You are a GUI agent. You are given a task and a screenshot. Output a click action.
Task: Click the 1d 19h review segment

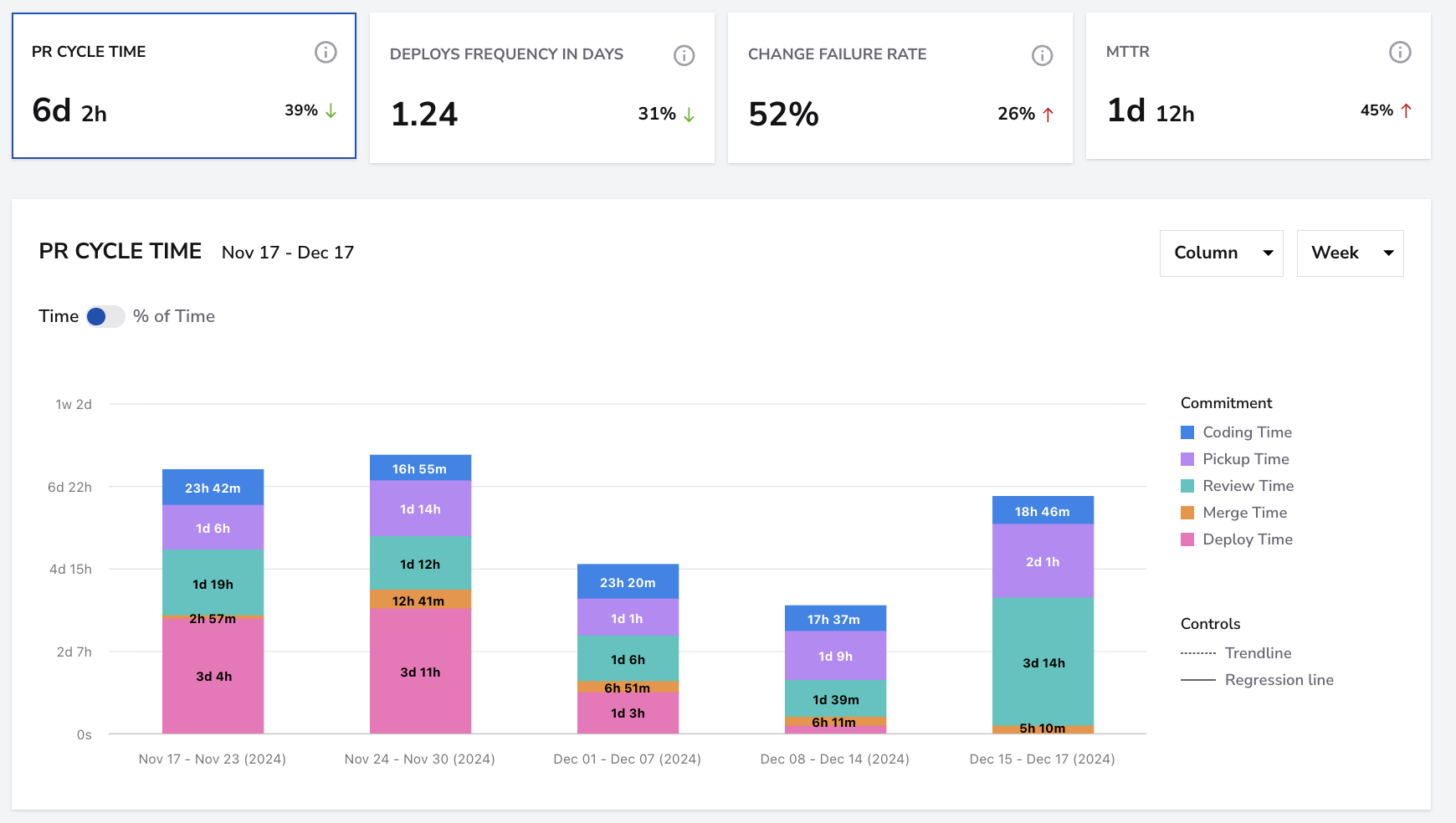pyautogui.click(x=213, y=583)
